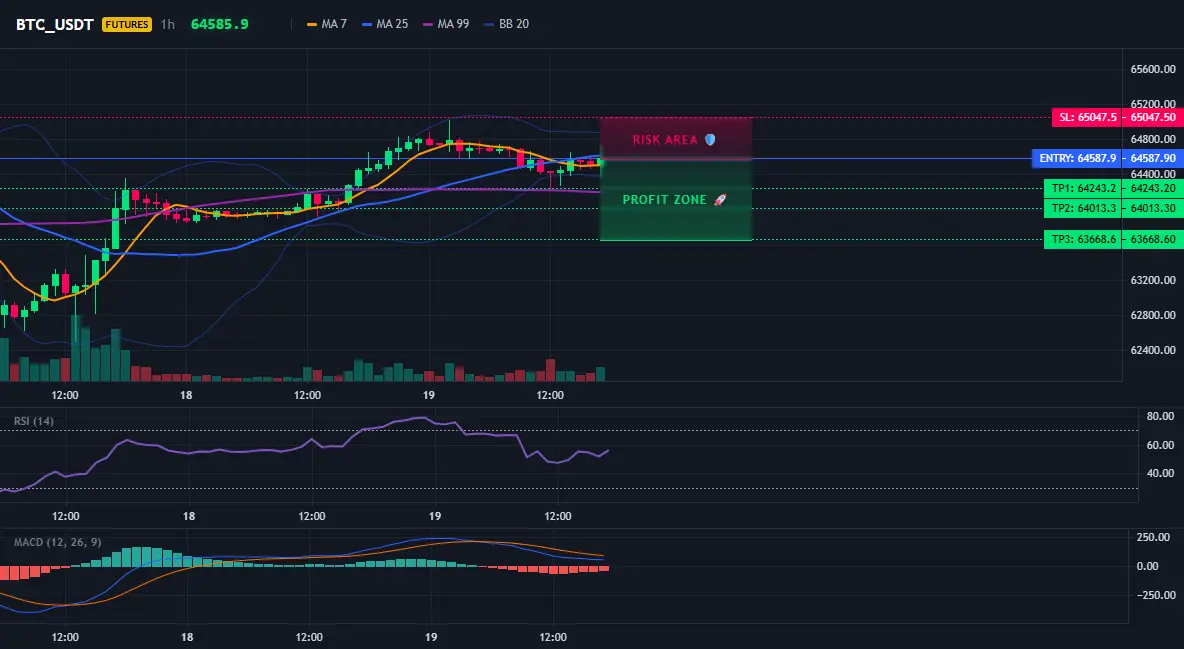
Task: Click the TP2: 64013.3 label
Action: (x=1083, y=208)
